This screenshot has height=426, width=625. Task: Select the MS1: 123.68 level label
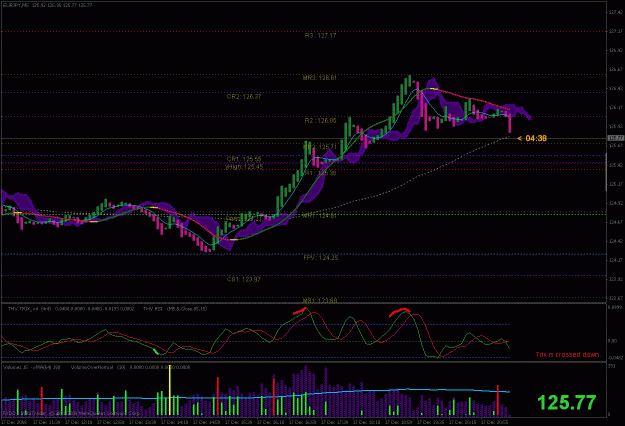click(x=319, y=300)
